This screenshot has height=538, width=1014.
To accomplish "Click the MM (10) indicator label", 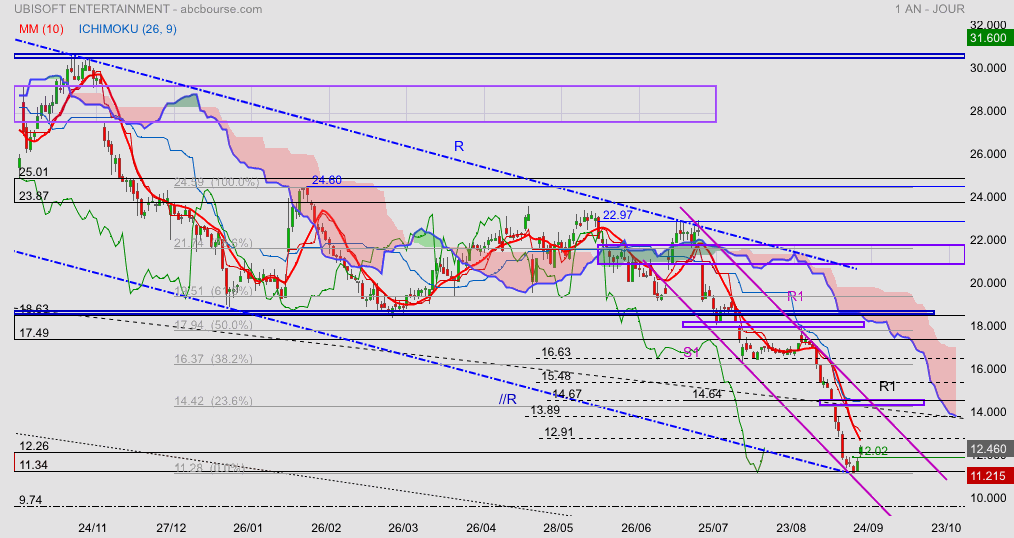I will [41, 29].
